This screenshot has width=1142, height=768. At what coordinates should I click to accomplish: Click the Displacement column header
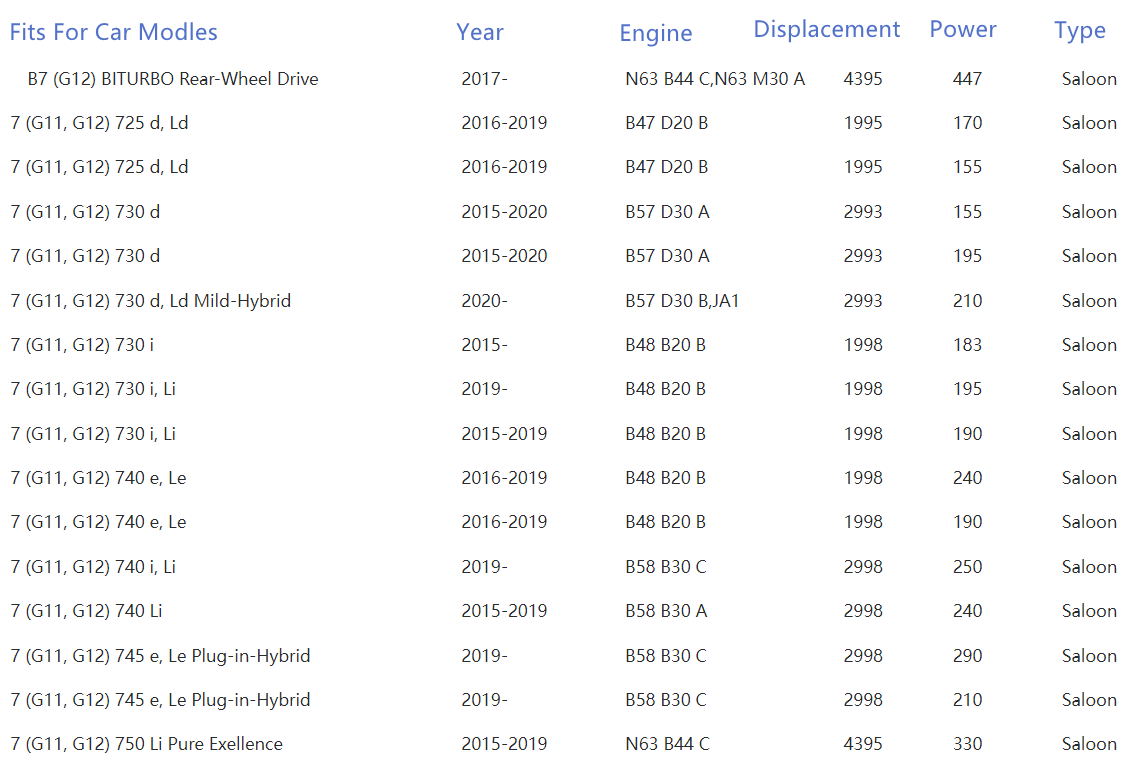(827, 30)
